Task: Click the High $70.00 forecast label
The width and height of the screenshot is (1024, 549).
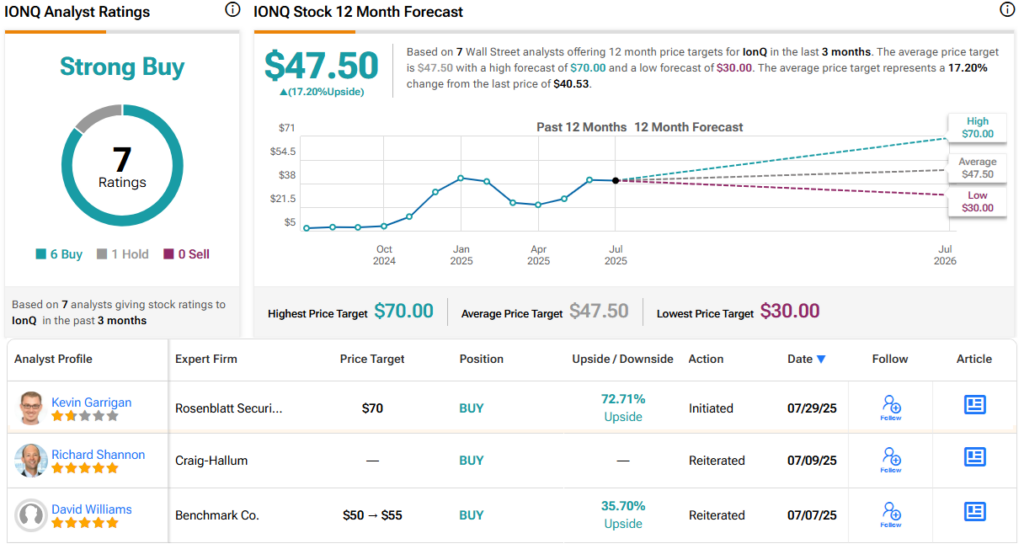Action: [x=977, y=127]
